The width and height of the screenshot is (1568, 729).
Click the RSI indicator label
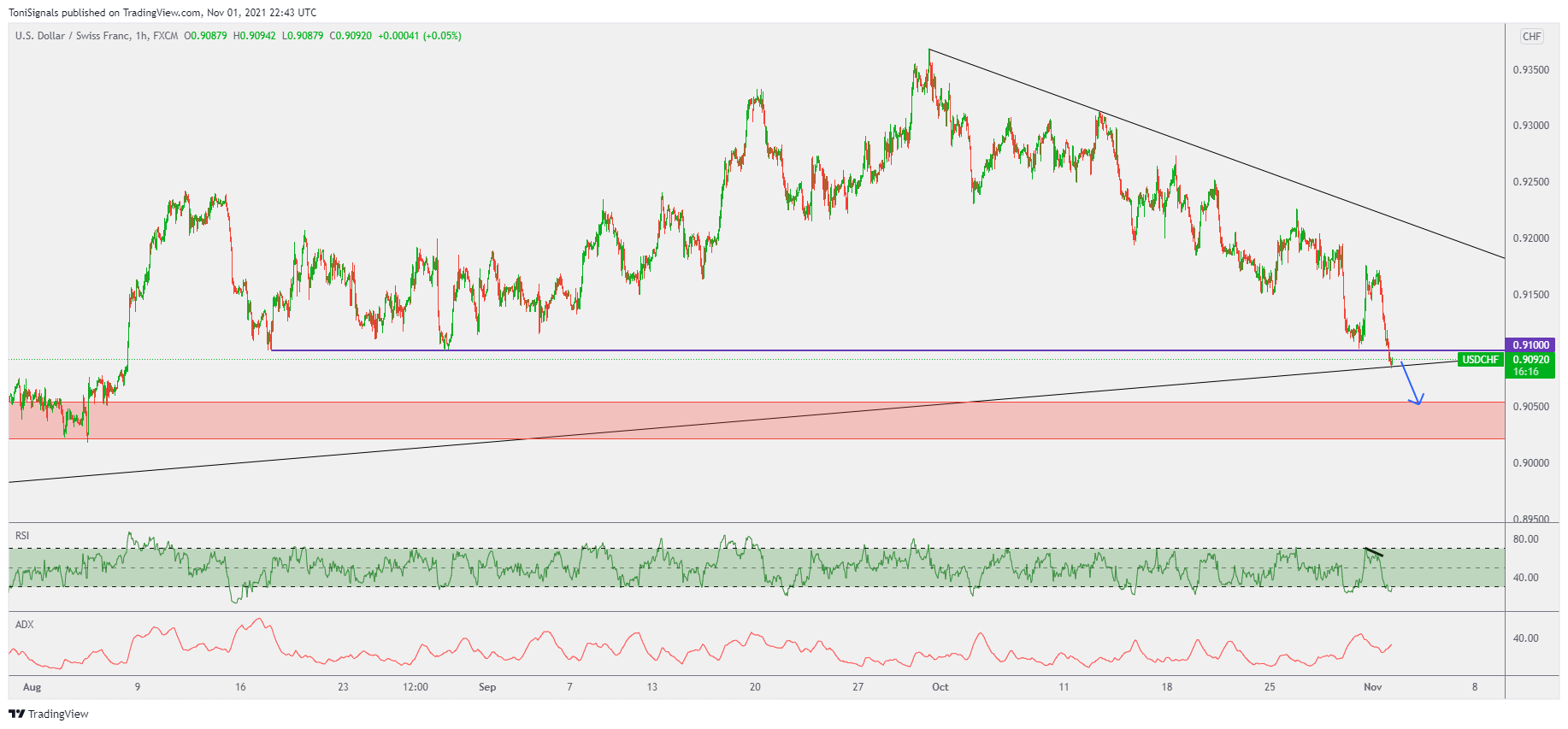pyautogui.click(x=22, y=536)
